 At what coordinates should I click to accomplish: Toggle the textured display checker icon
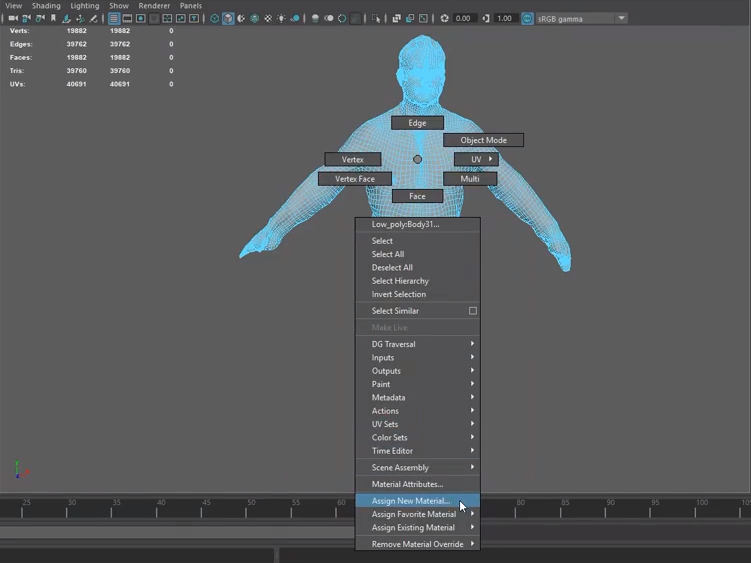point(268,19)
